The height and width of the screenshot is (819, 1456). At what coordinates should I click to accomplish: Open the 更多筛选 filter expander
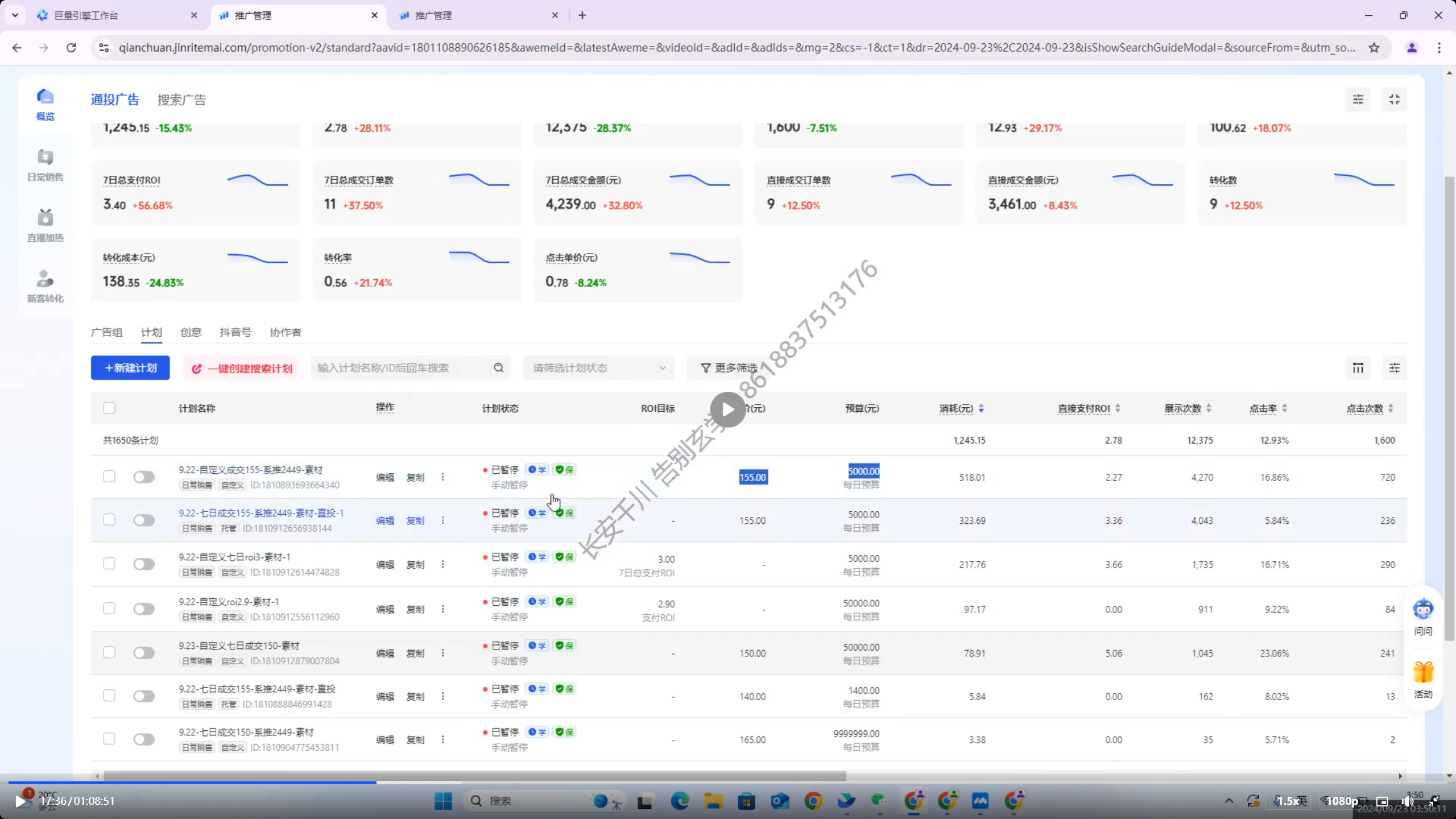[x=729, y=368]
